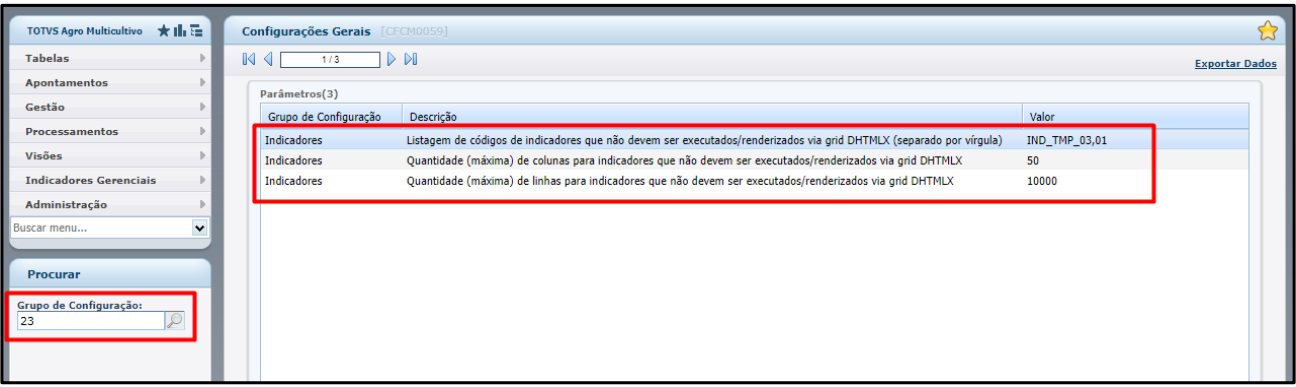Go to previous record in pager
This screenshot has width=1296, height=387.
point(268,60)
